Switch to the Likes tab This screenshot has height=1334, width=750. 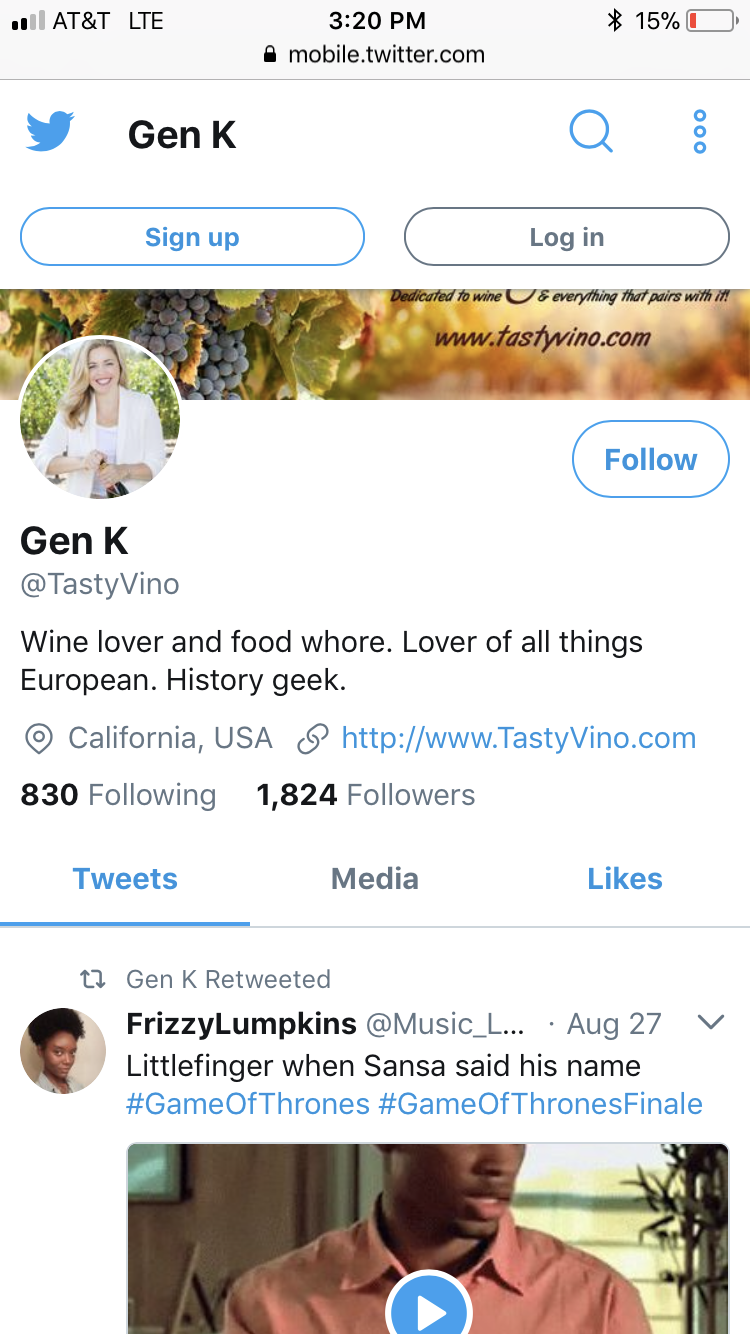(x=625, y=879)
